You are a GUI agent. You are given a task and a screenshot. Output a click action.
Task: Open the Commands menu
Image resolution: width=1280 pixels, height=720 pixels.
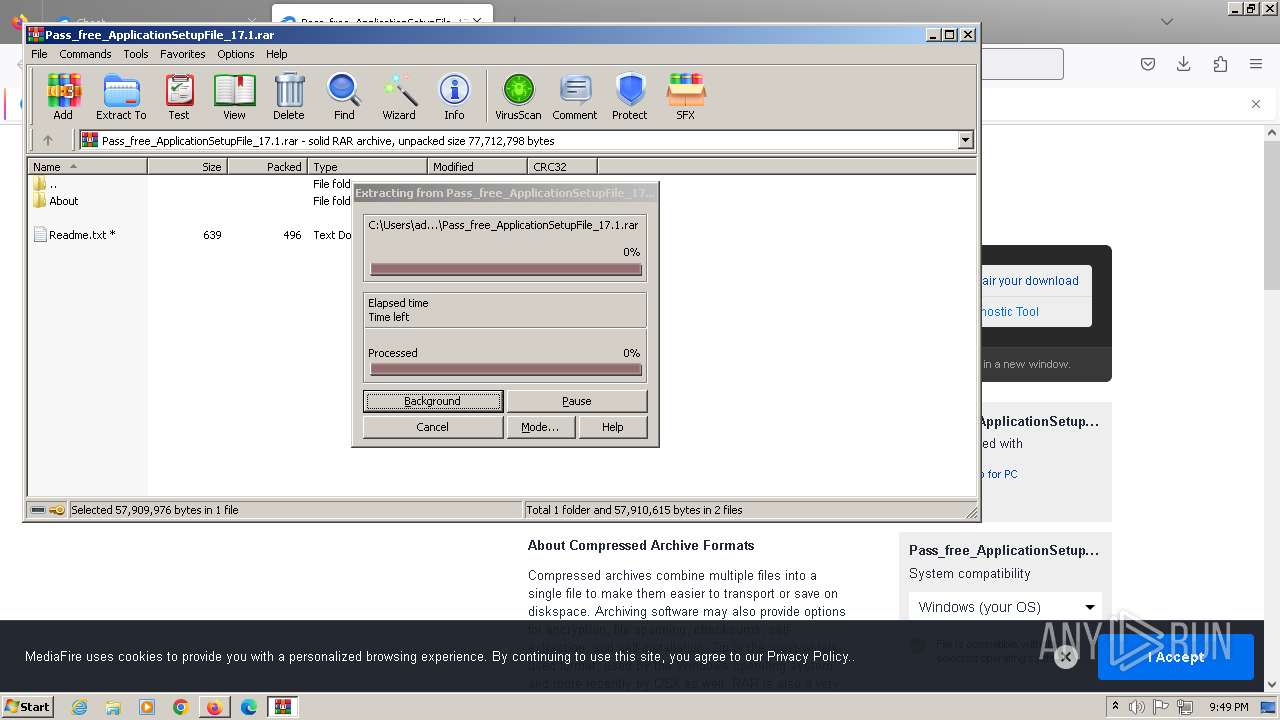85,54
